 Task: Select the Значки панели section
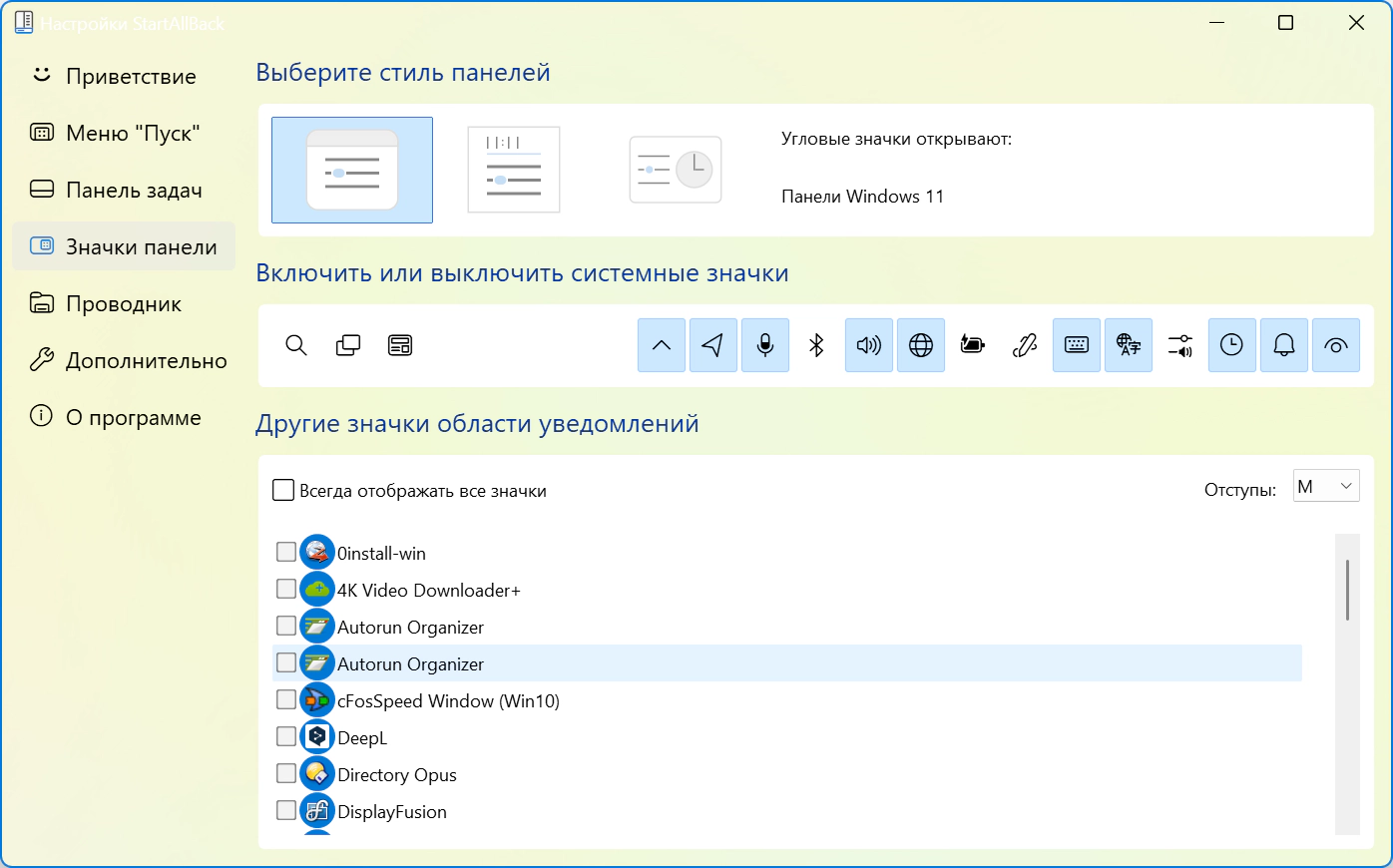124,246
